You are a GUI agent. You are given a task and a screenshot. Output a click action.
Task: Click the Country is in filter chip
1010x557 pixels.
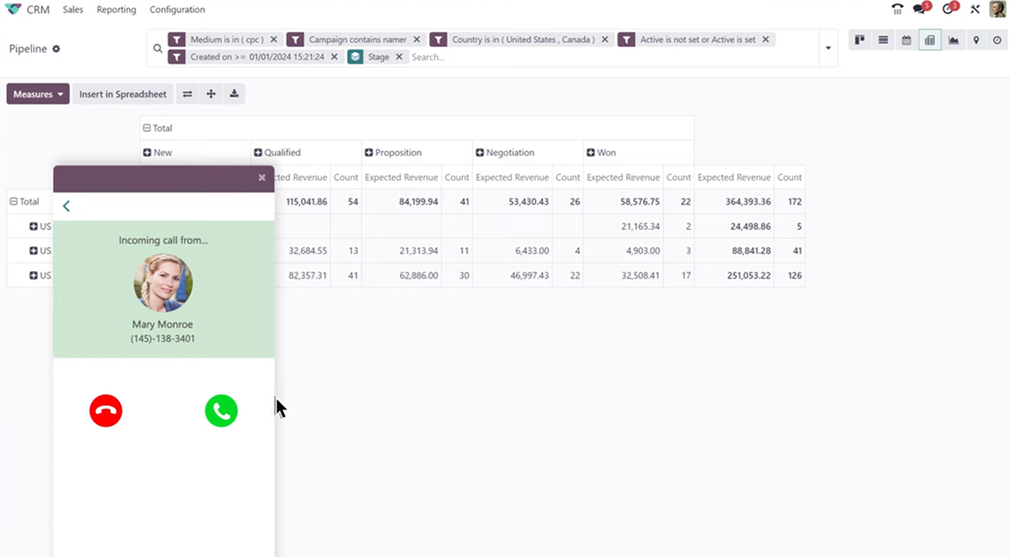[x=523, y=39]
